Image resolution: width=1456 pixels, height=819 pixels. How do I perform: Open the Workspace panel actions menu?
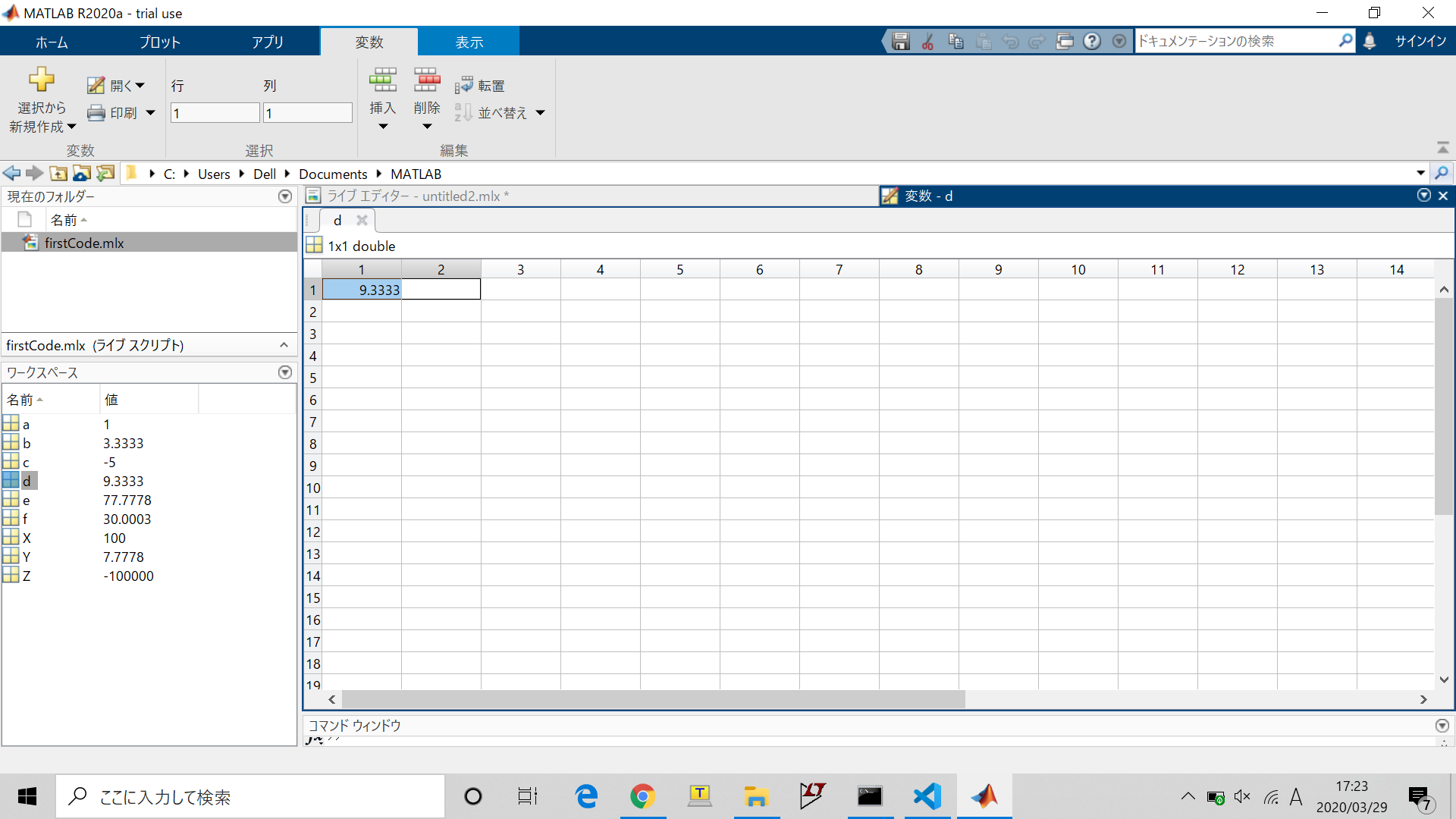point(285,372)
